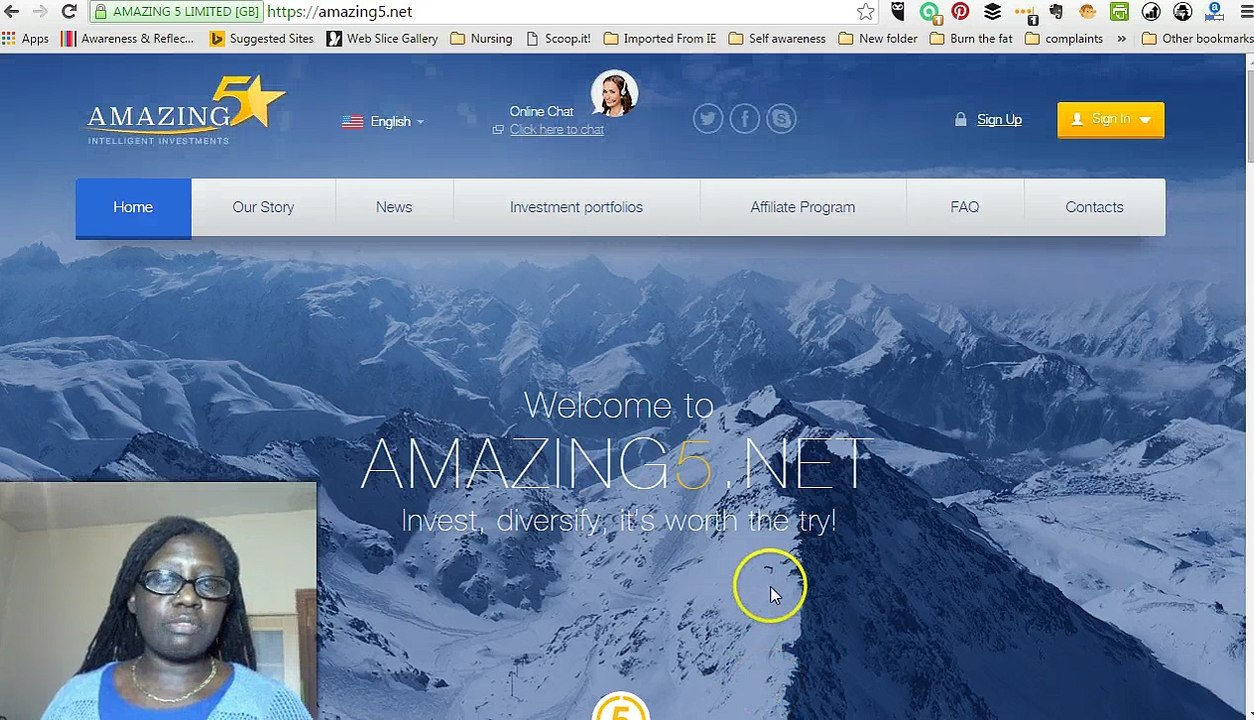
Task: Open the site Facebook icon
Action: pos(745,119)
